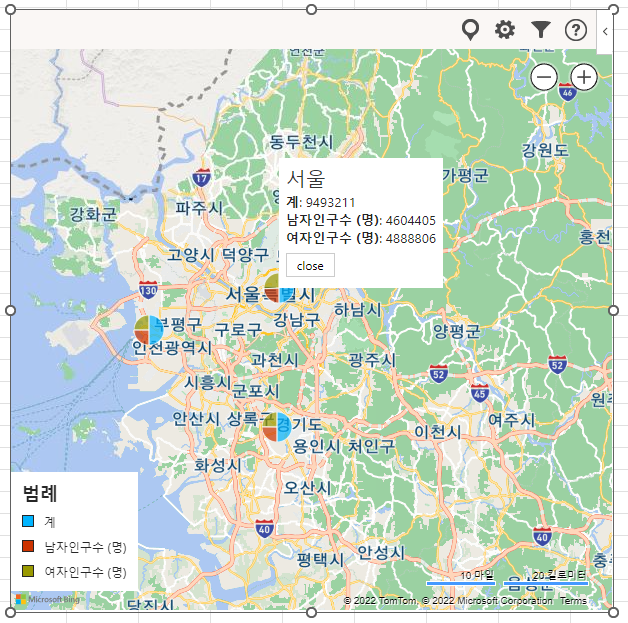This screenshot has height=623, width=628.
Task: Click the 서울 popup title
Action: tap(306, 179)
